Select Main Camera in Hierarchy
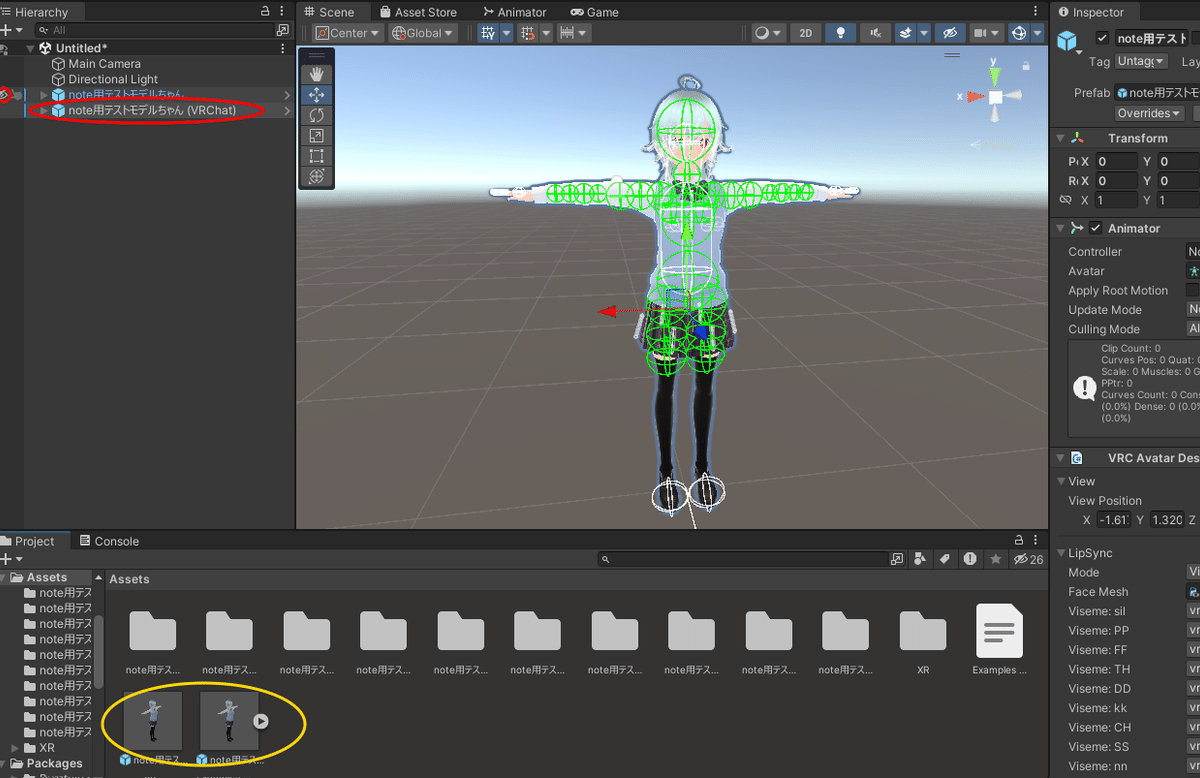 point(105,64)
